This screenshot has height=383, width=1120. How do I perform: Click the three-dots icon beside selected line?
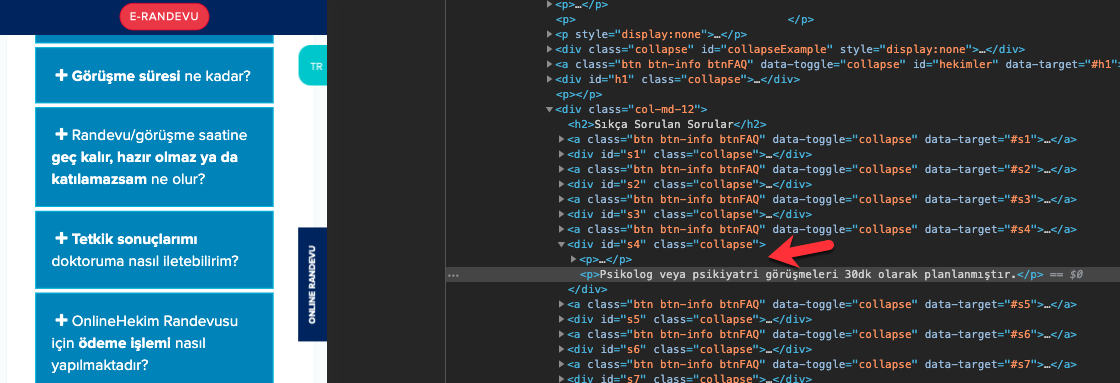(452, 275)
